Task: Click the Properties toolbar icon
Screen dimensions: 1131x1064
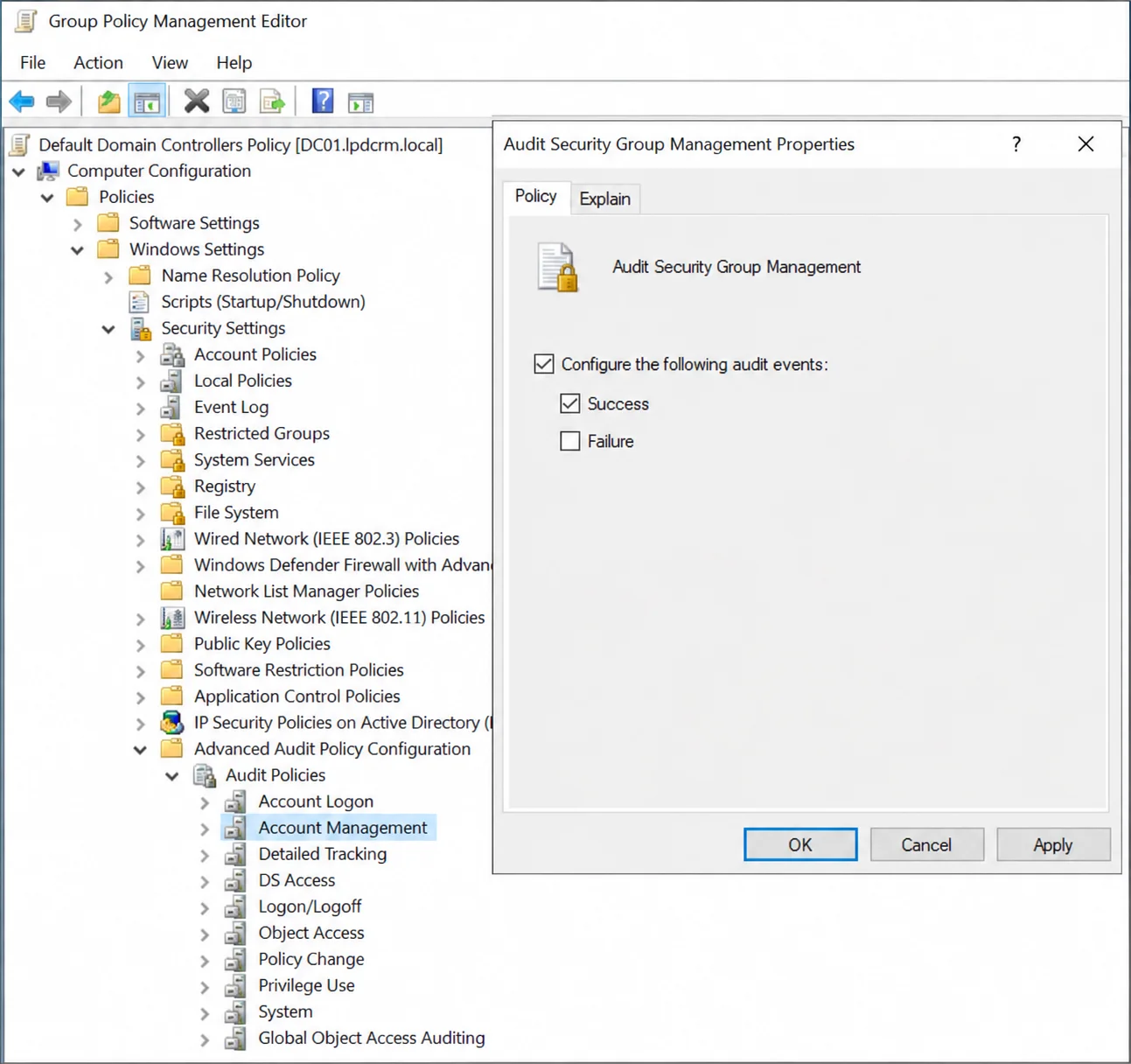Action: [x=234, y=102]
